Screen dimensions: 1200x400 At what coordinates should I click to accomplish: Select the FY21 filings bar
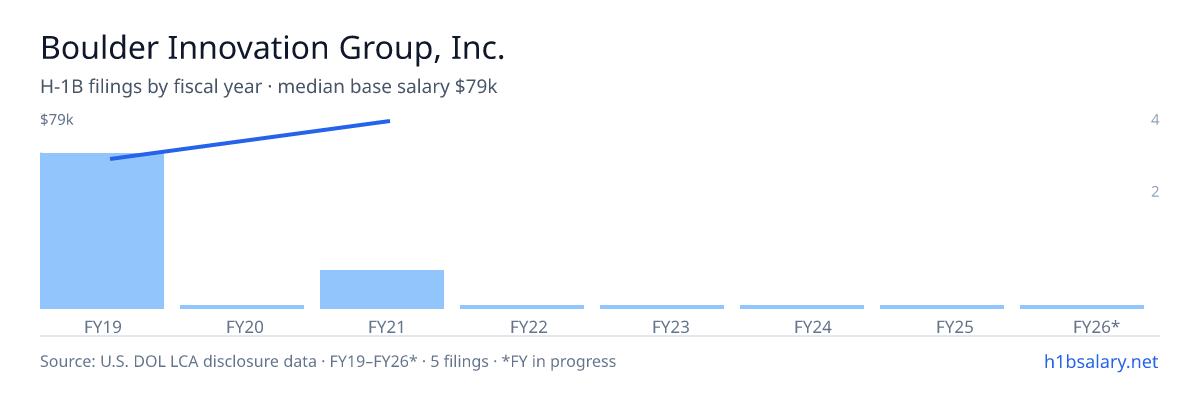click(x=382, y=289)
